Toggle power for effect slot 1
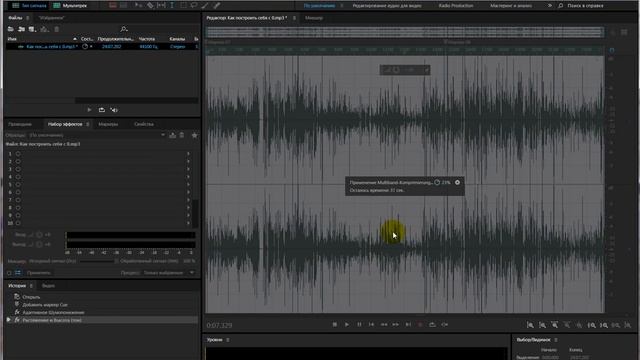 tap(18, 154)
